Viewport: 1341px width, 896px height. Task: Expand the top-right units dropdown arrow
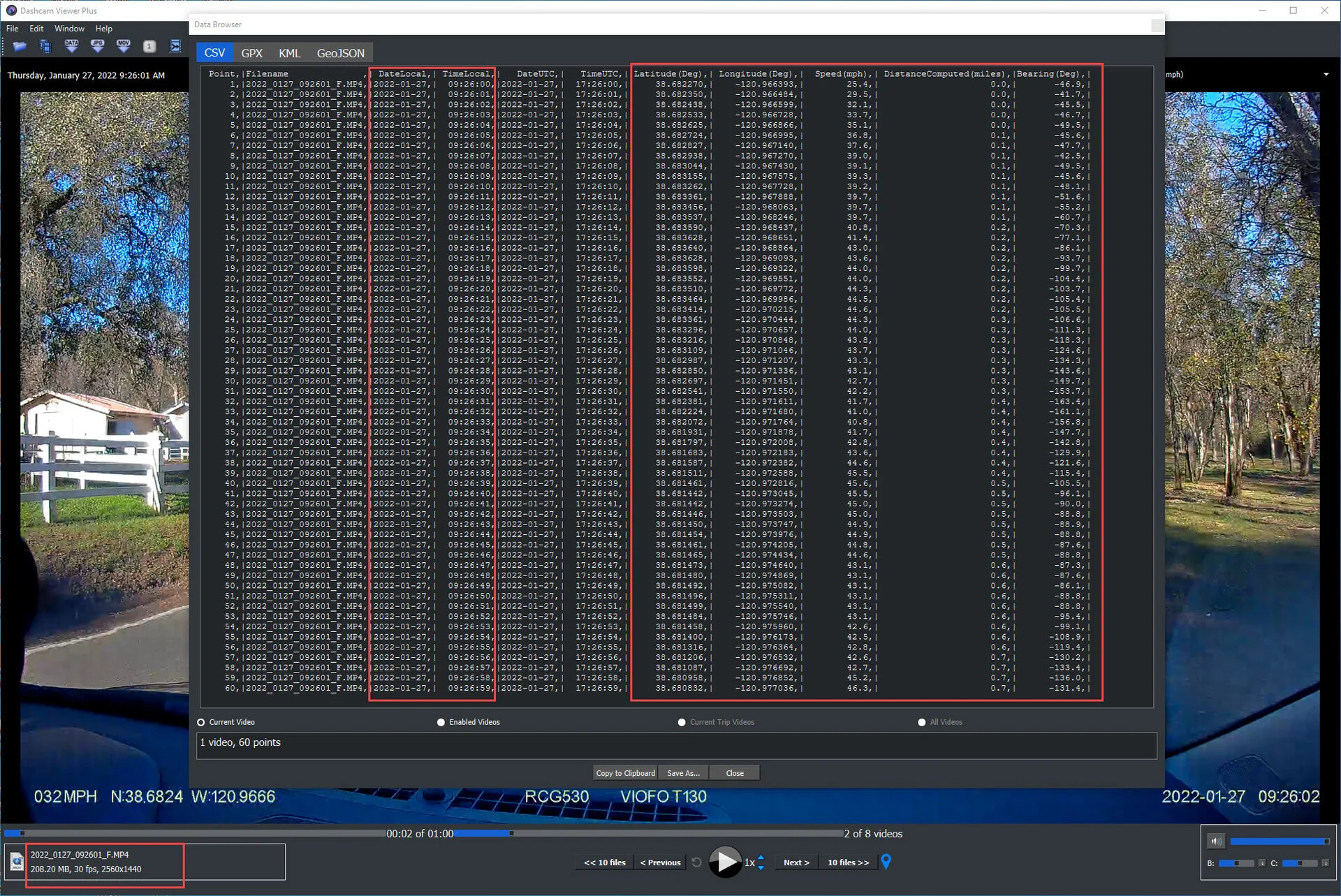coord(1326,75)
